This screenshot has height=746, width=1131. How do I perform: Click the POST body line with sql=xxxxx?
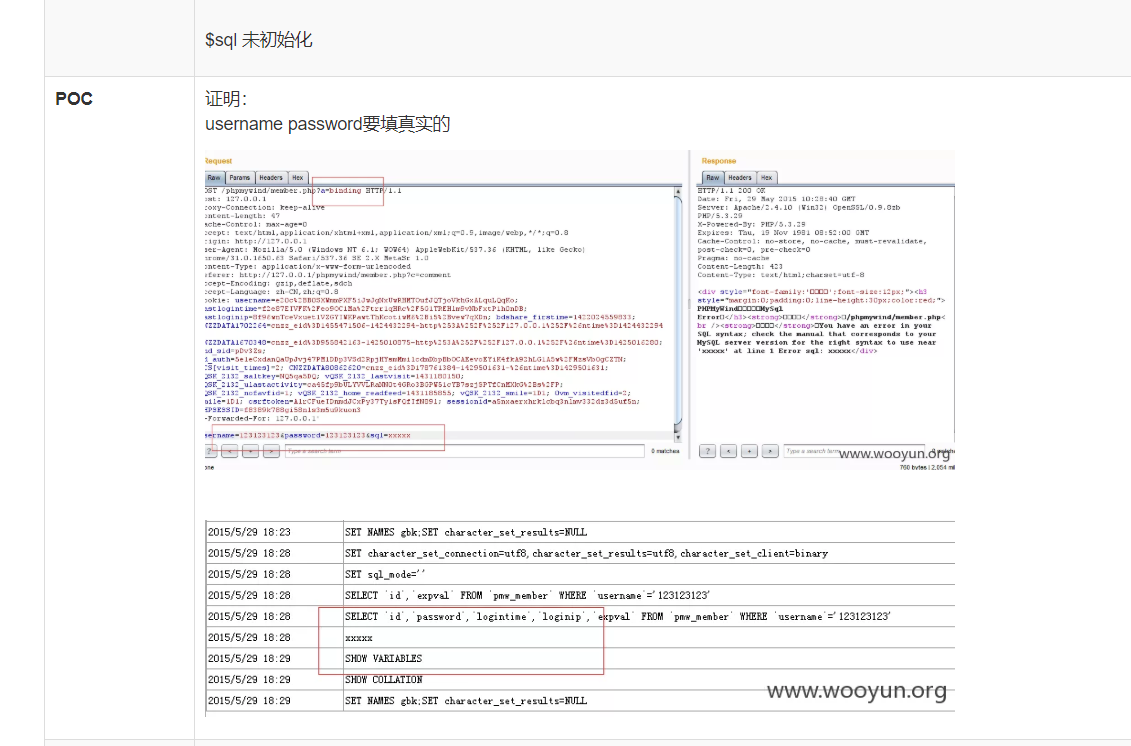pyautogui.click(x=310, y=436)
